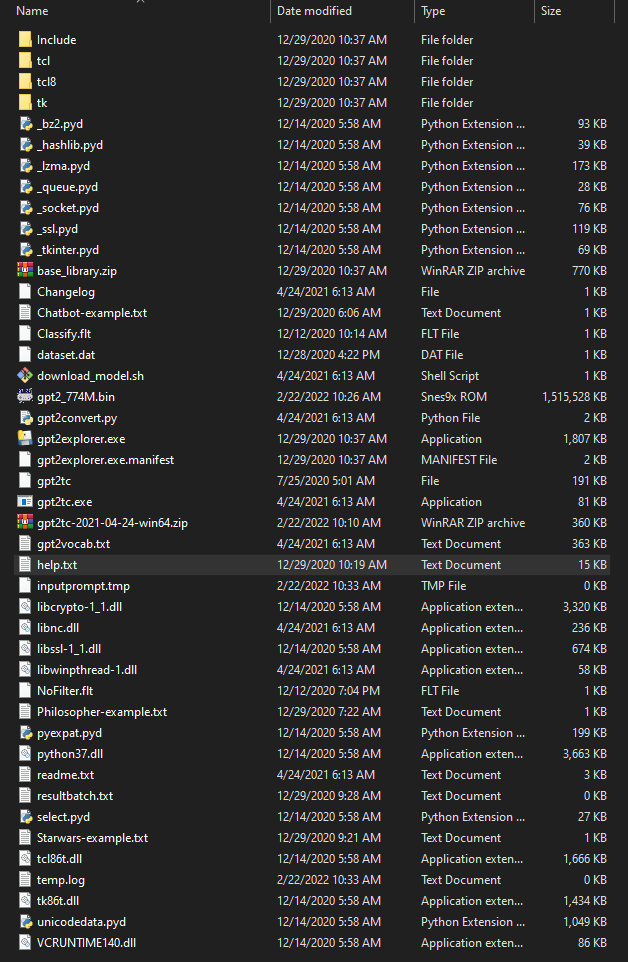Image resolution: width=628 pixels, height=962 pixels.
Task: Select the _queue.pyd file name
Action: [67, 187]
